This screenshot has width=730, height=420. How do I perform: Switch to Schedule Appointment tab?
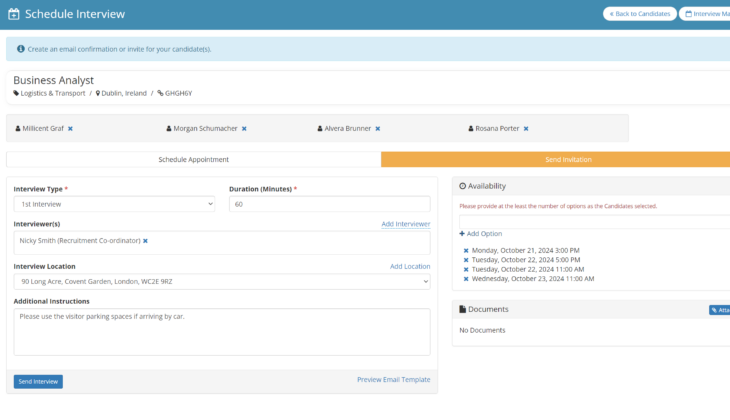pos(194,160)
